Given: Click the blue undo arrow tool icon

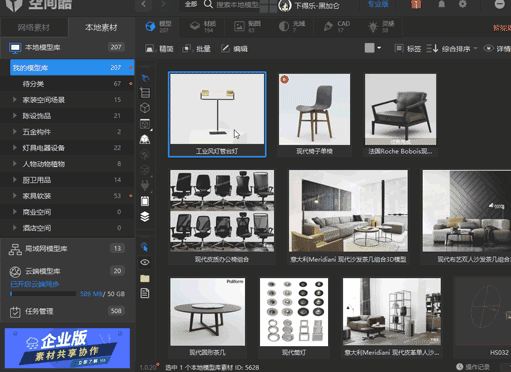Looking at the screenshot, I should 145,78.
